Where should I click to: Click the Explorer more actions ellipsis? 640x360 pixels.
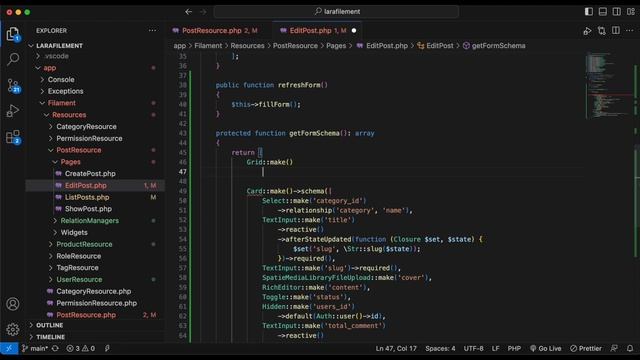[x=152, y=31]
